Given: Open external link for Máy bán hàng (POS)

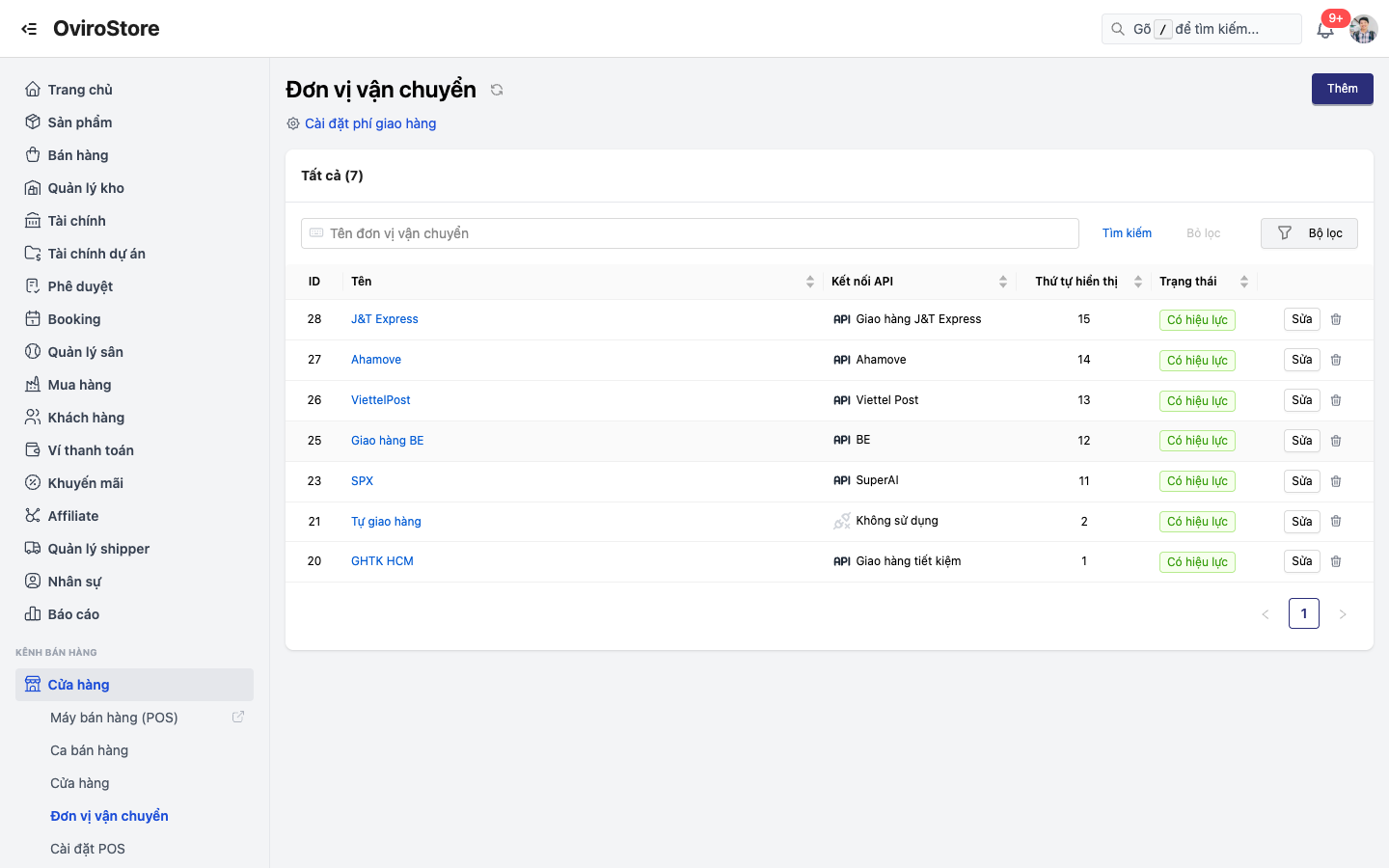Looking at the screenshot, I should pos(238,717).
